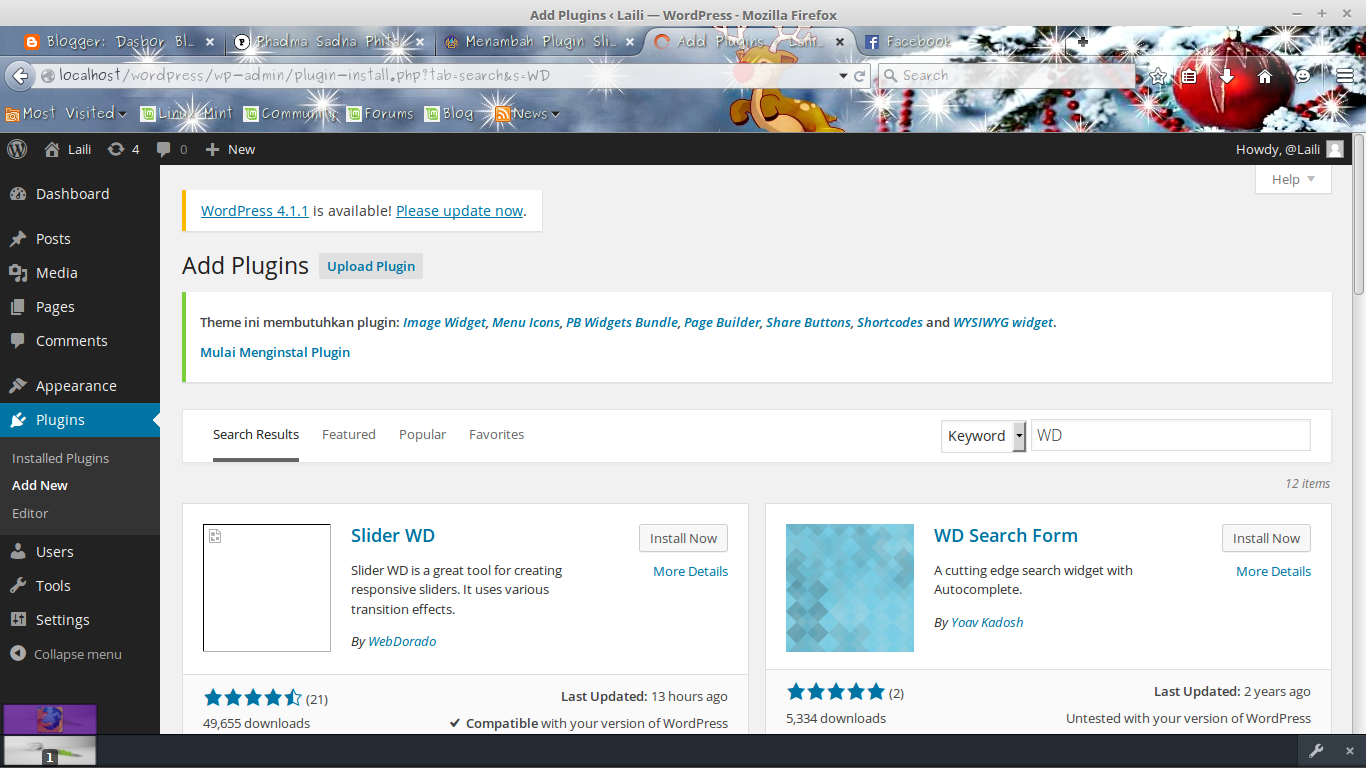Click the Slider WD plugin thumbnail
This screenshot has width=1366, height=768.
click(267, 588)
